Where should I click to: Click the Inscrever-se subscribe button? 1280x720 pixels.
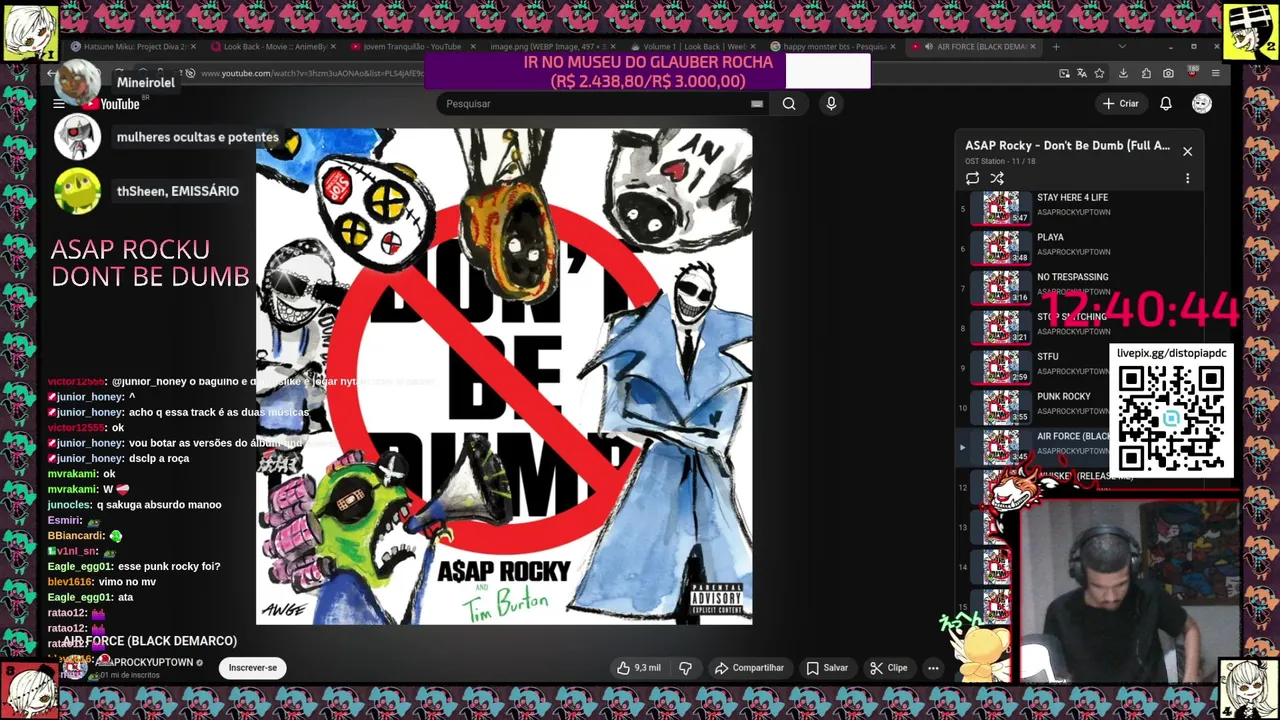coord(253,668)
